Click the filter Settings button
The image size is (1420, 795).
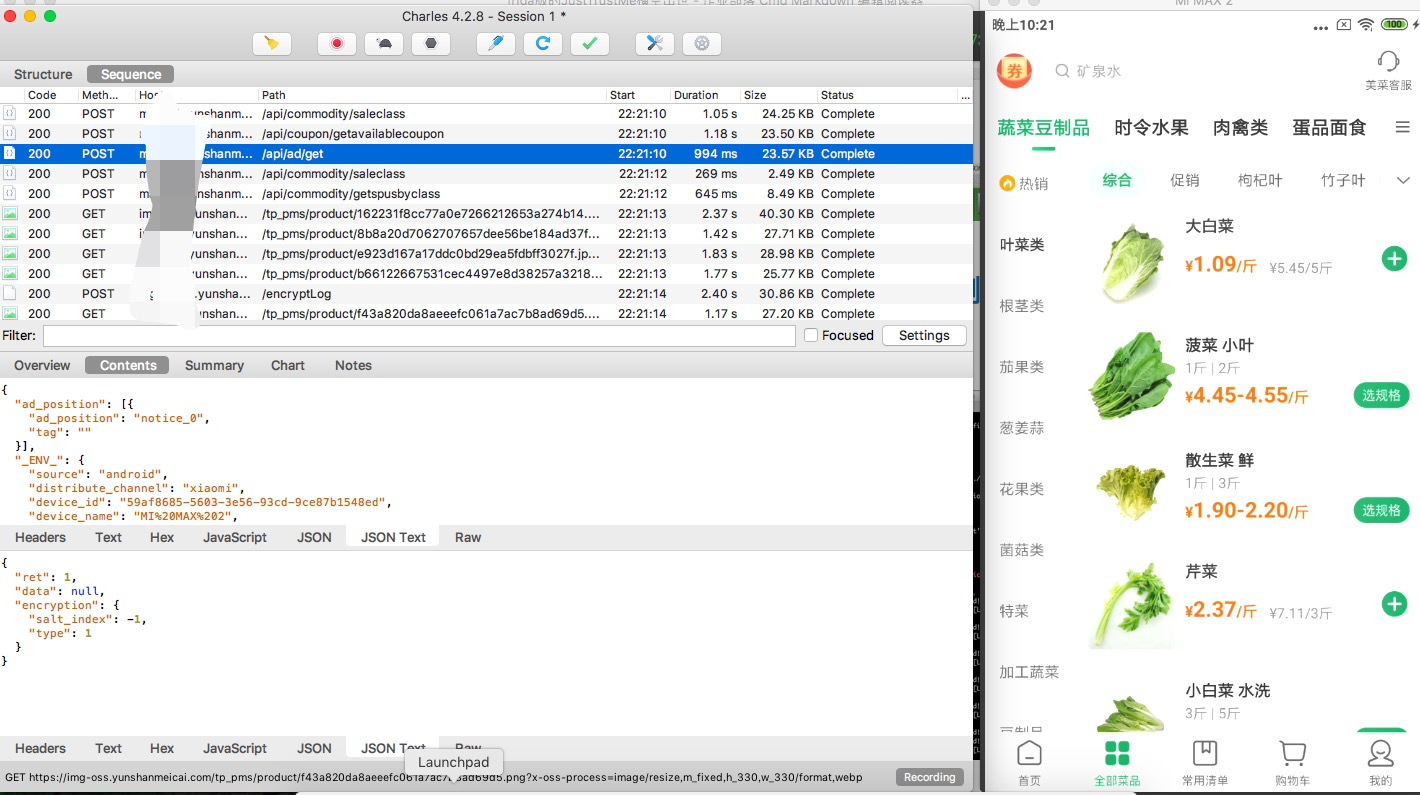[924, 336]
